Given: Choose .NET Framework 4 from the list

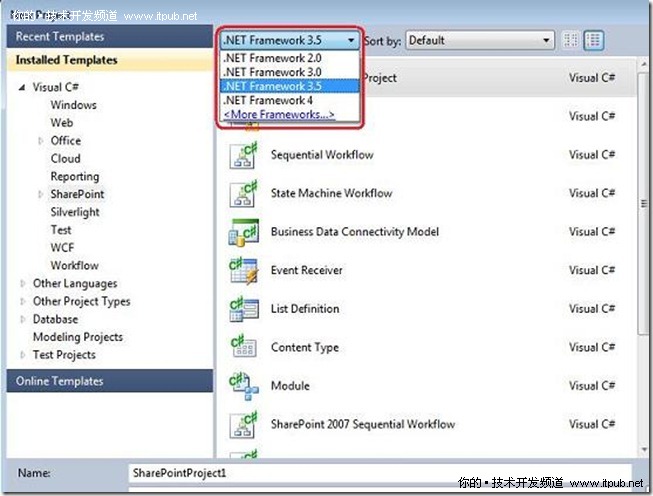Looking at the screenshot, I should (x=289, y=100).
